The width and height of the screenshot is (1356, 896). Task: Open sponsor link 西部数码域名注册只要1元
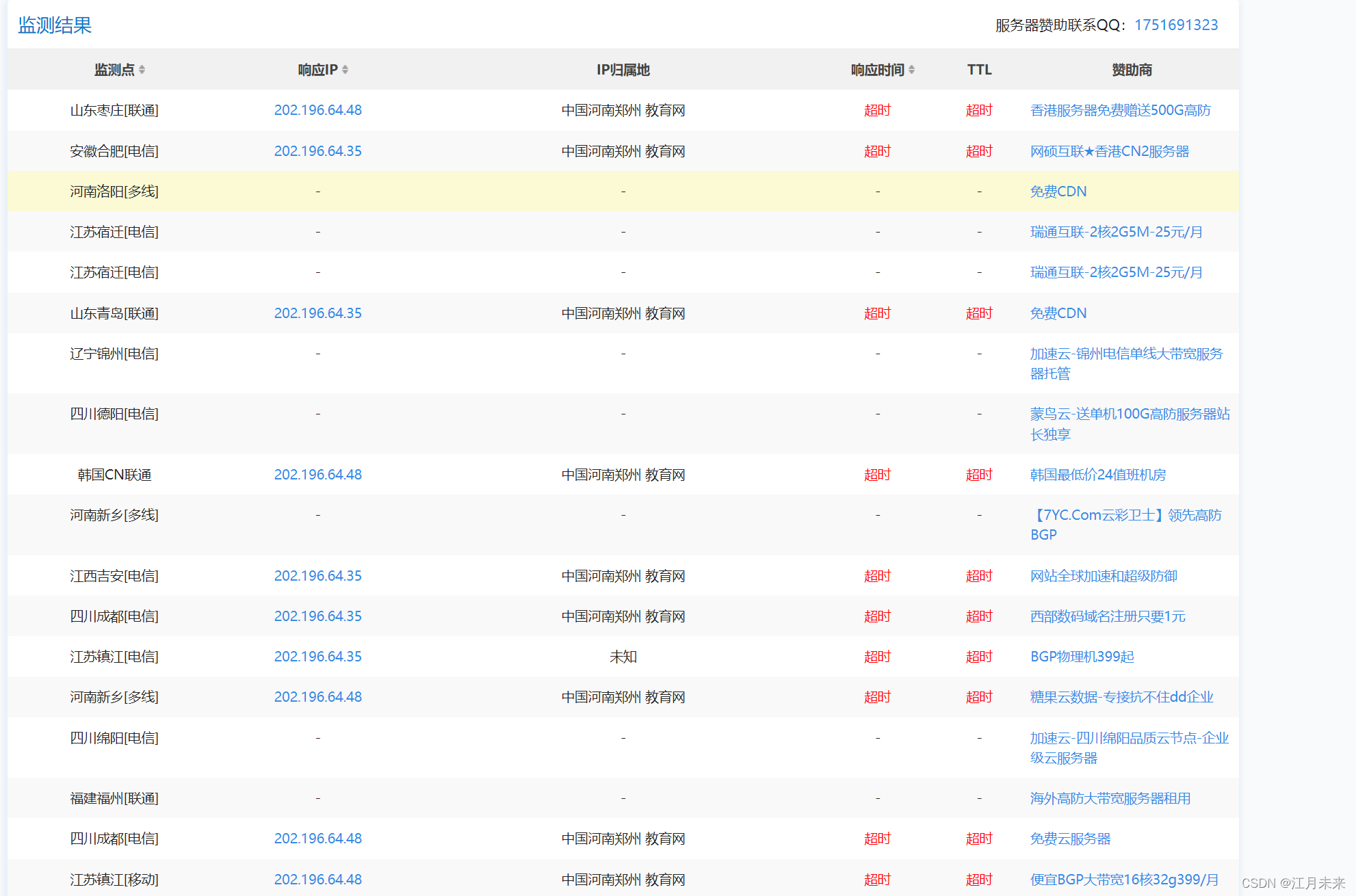click(x=1108, y=616)
